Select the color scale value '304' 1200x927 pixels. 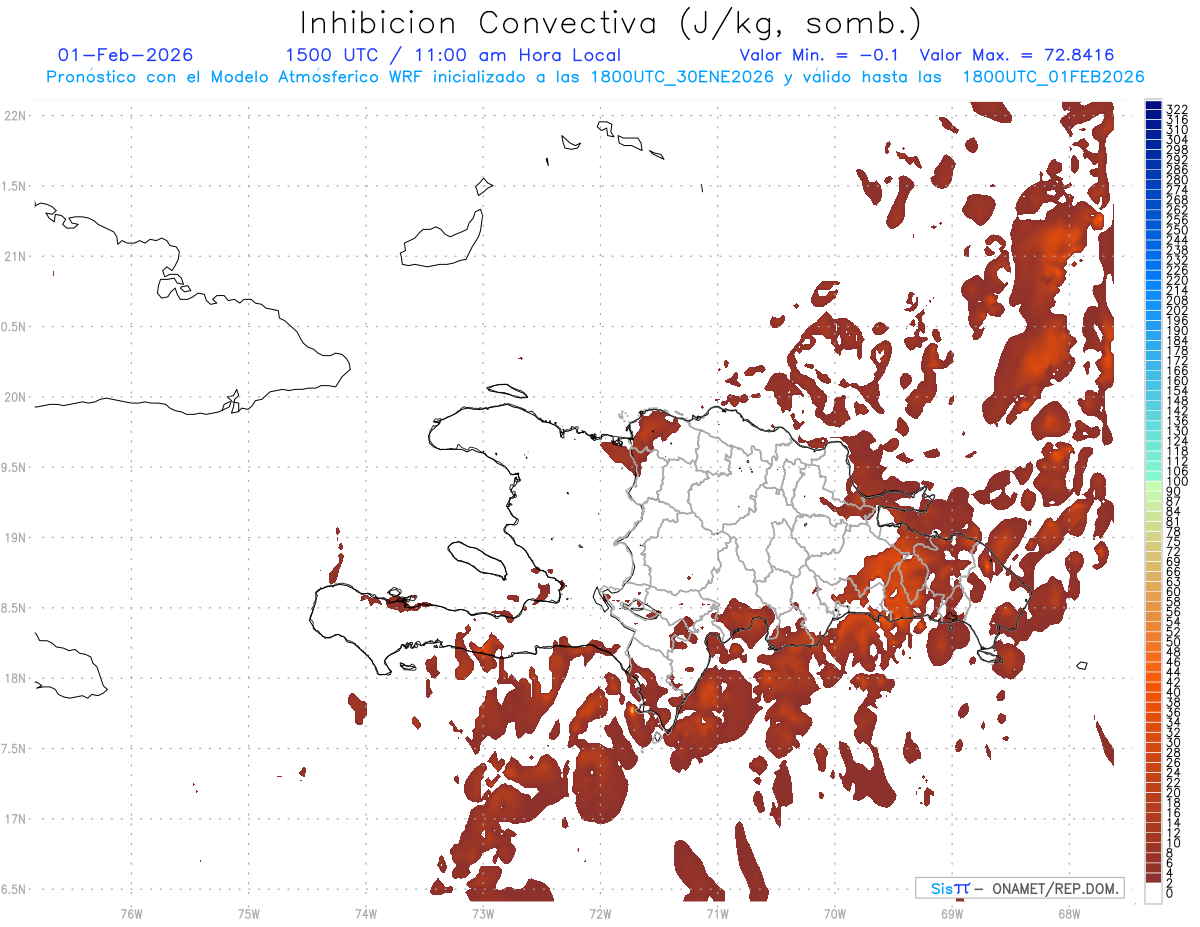coord(1177,140)
